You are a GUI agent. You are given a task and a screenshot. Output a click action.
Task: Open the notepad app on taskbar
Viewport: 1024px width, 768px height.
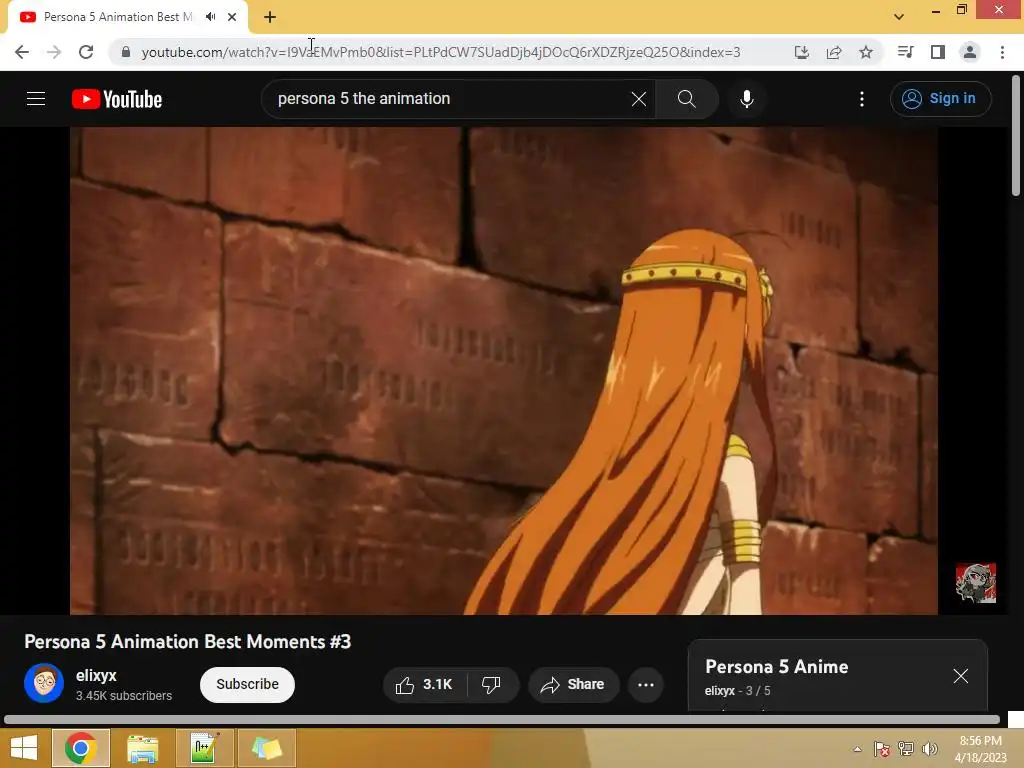(204, 748)
